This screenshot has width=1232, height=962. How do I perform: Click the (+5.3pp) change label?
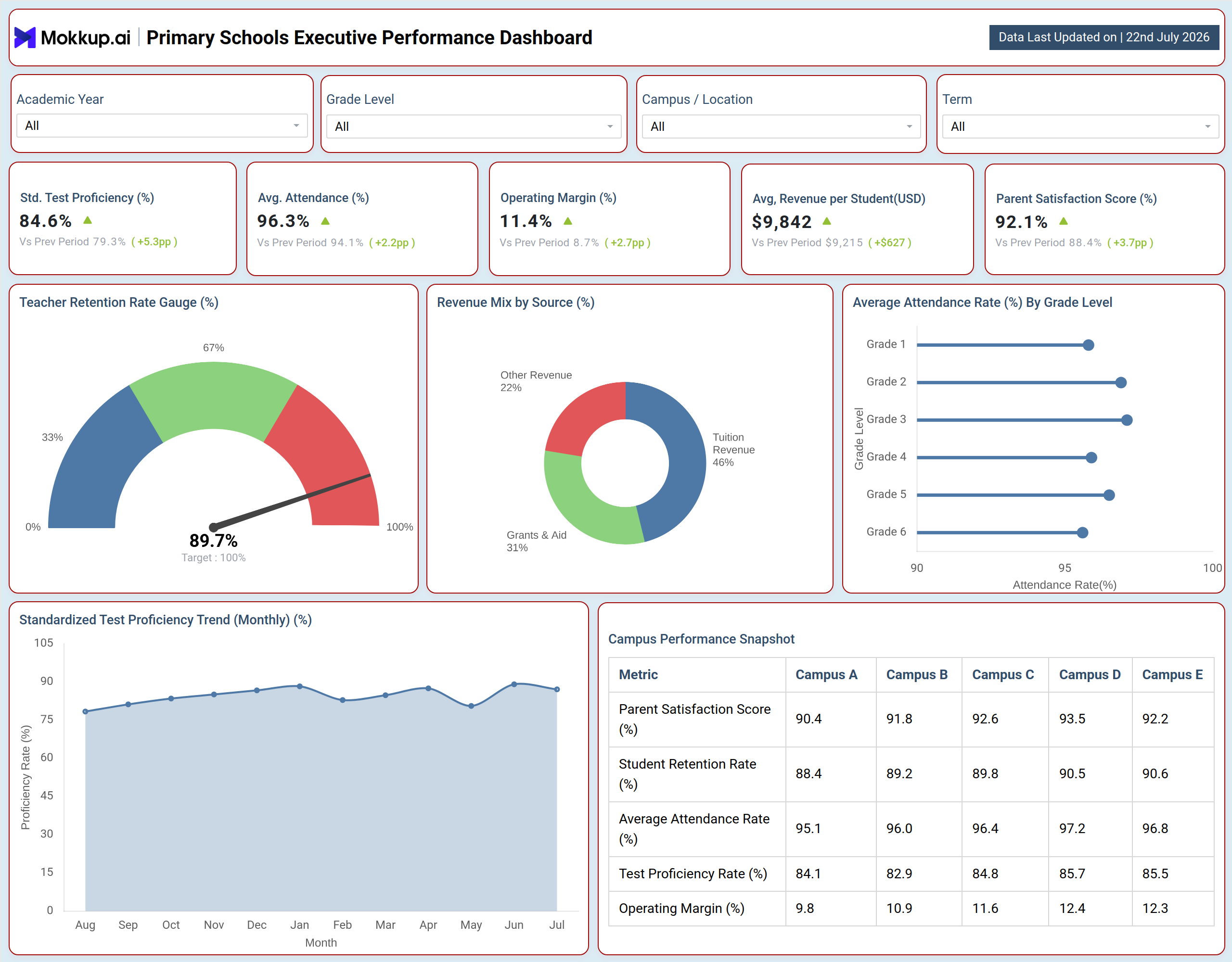click(154, 241)
